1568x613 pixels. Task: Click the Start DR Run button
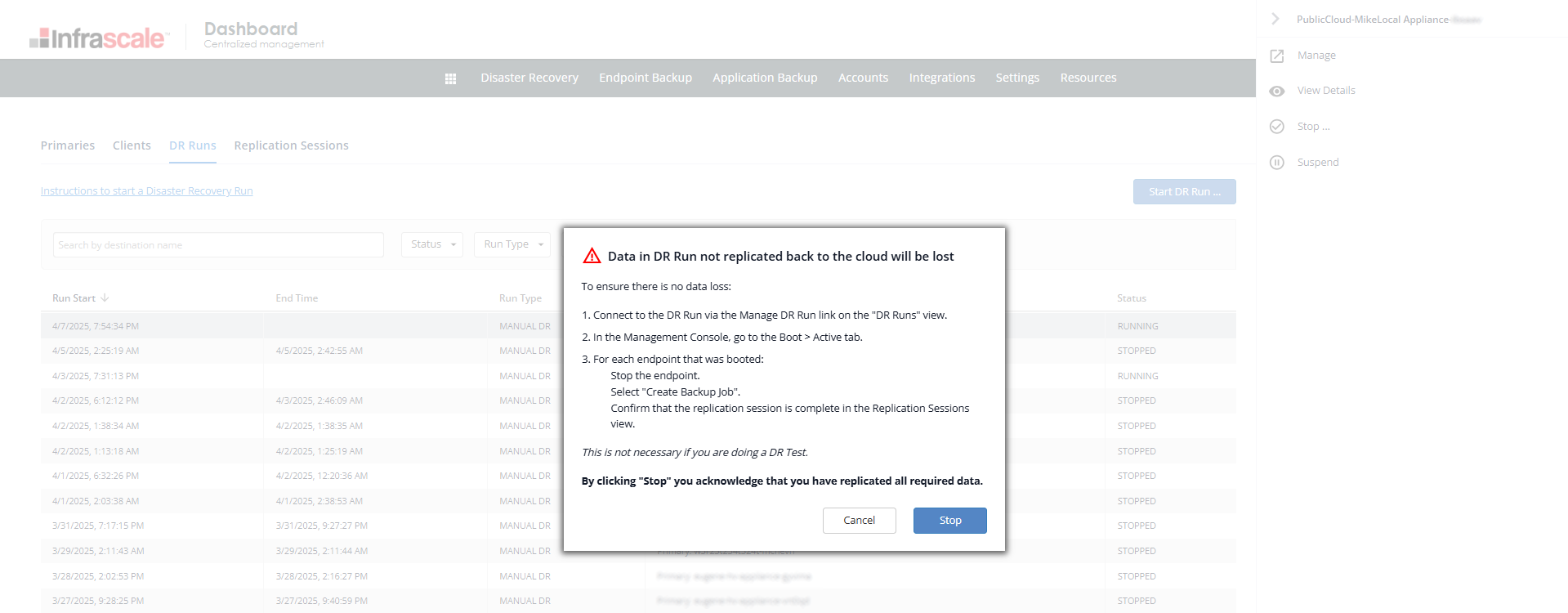click(x=1184, y=192)
